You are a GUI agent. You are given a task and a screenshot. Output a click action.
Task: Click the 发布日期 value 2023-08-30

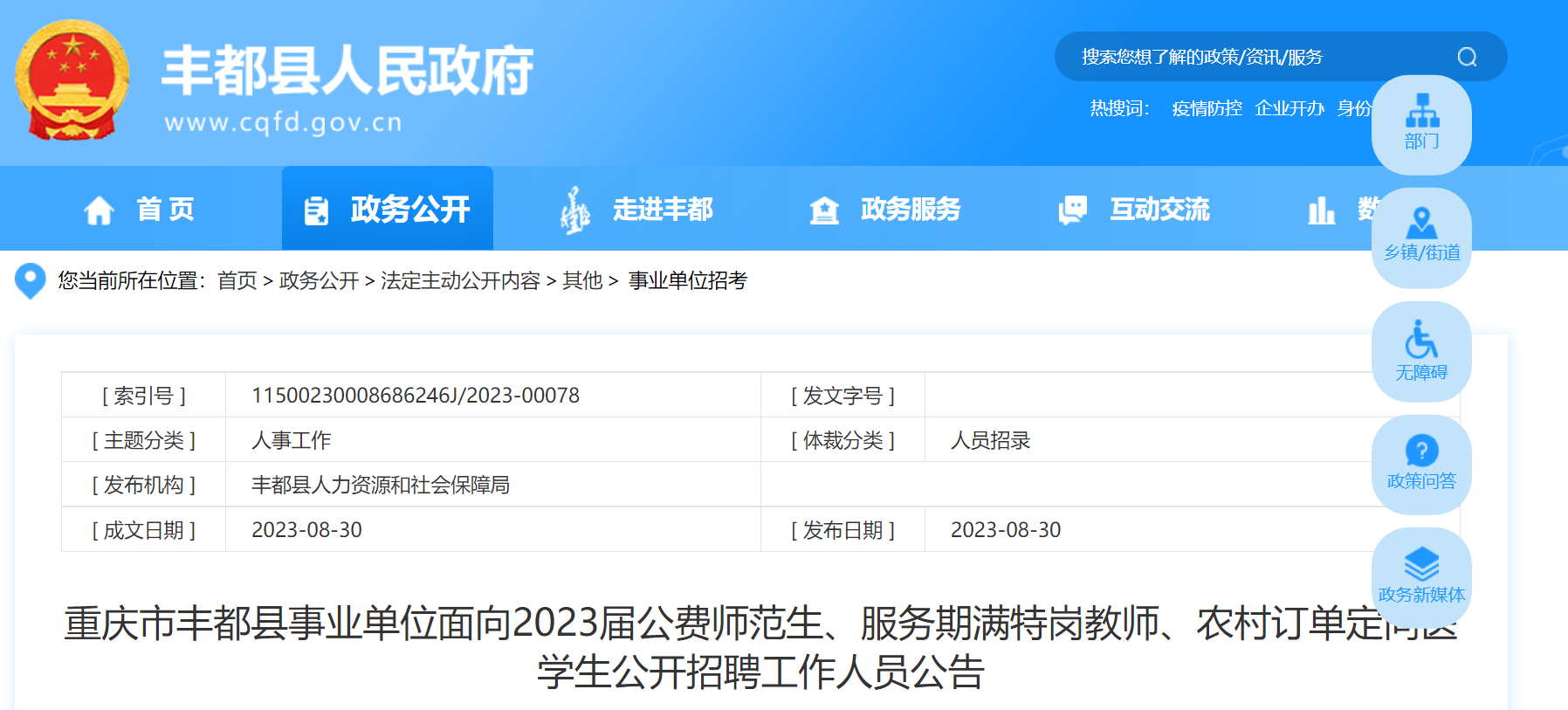tap(1006, 530)
